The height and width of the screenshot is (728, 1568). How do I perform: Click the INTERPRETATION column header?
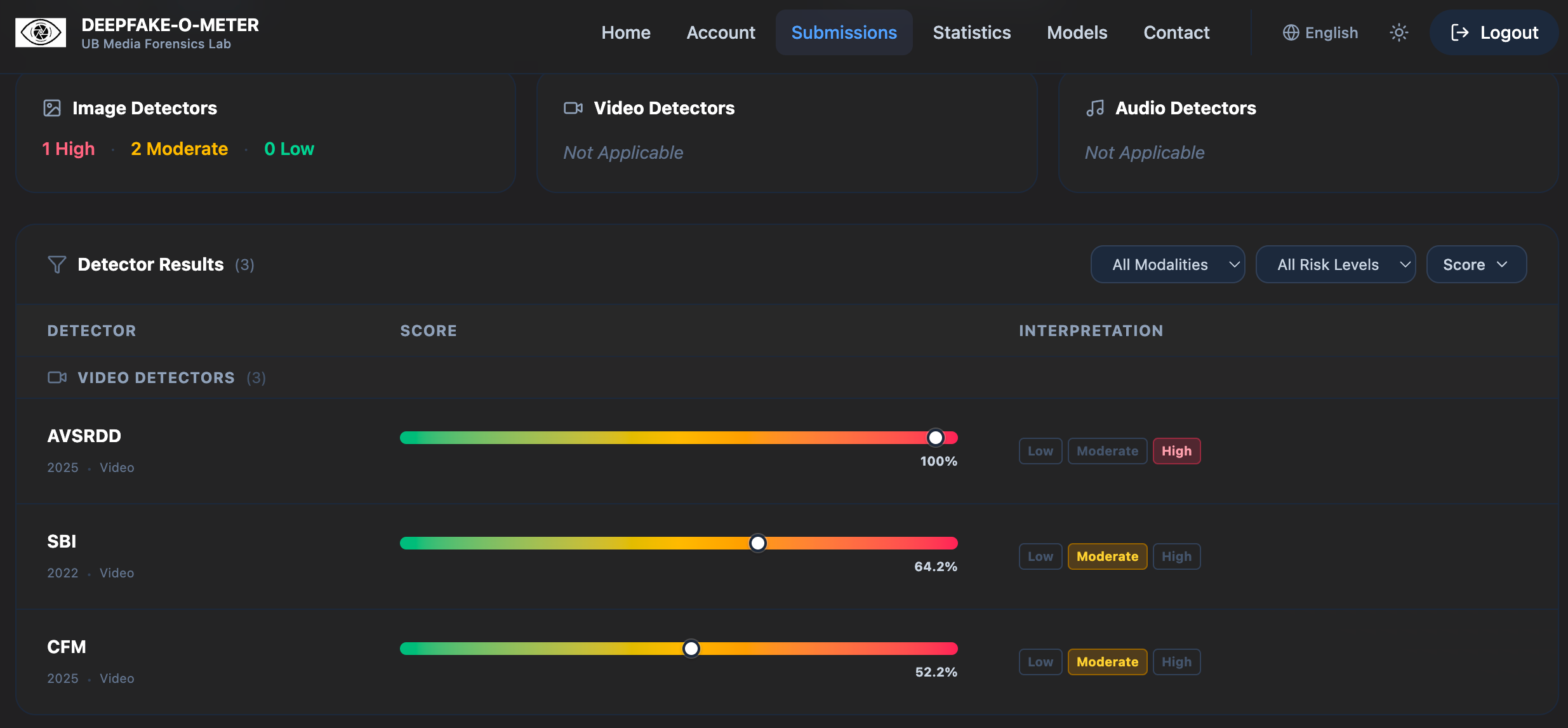tap(1091, 331)
